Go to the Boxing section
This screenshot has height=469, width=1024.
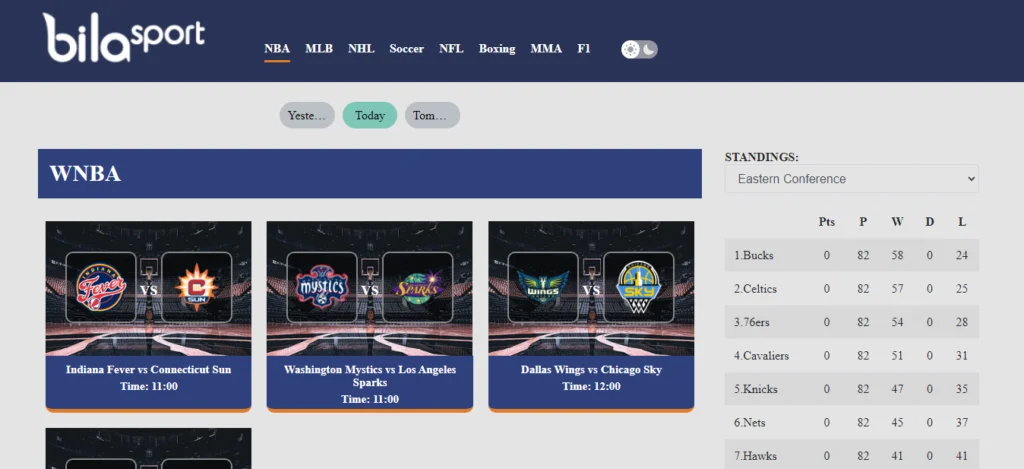(497, 49)
